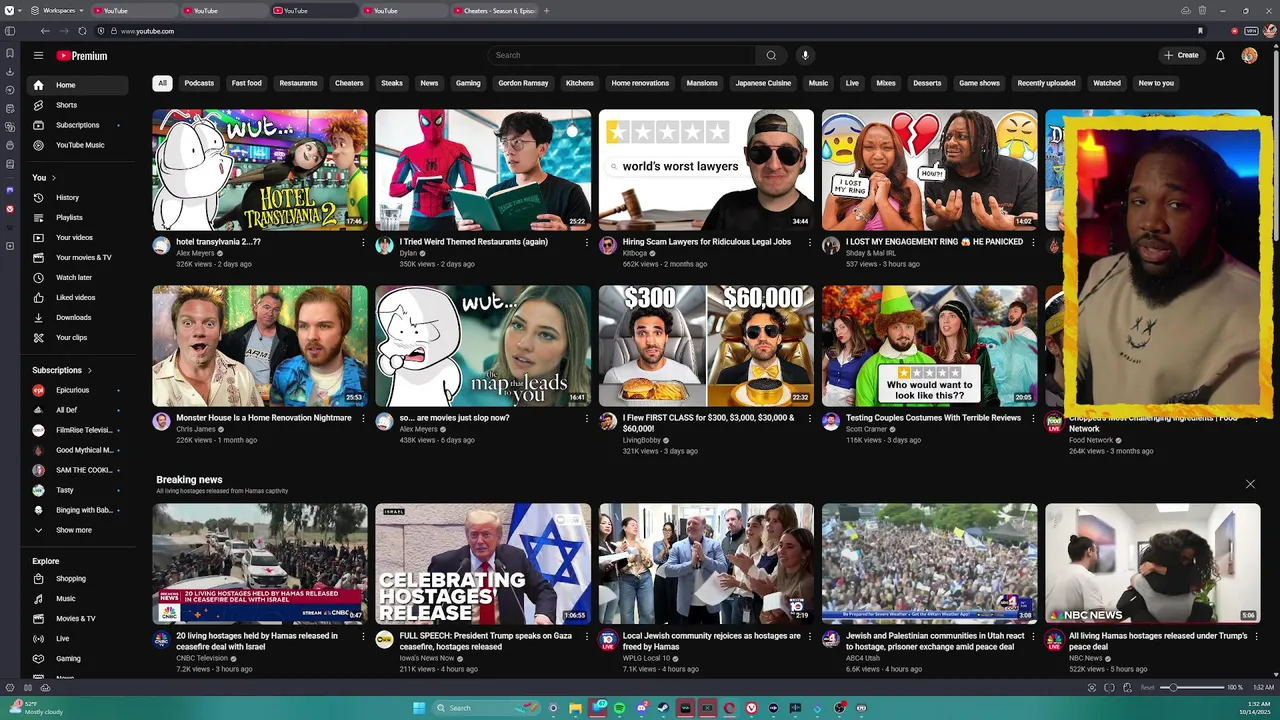
Task: Open weather widget on taskbar
Action: (x=35, y=708)
